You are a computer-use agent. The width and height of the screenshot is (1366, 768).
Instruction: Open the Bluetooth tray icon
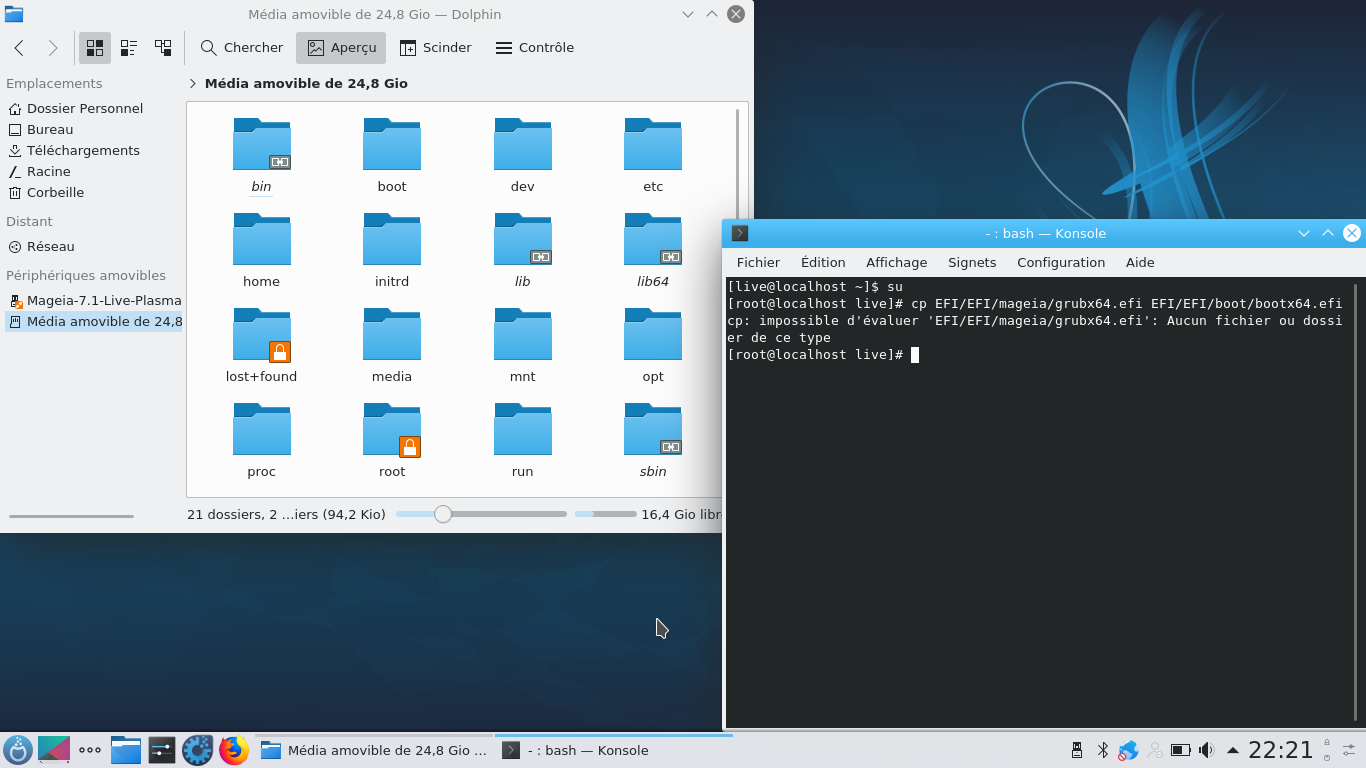(x=1103, y=750)
